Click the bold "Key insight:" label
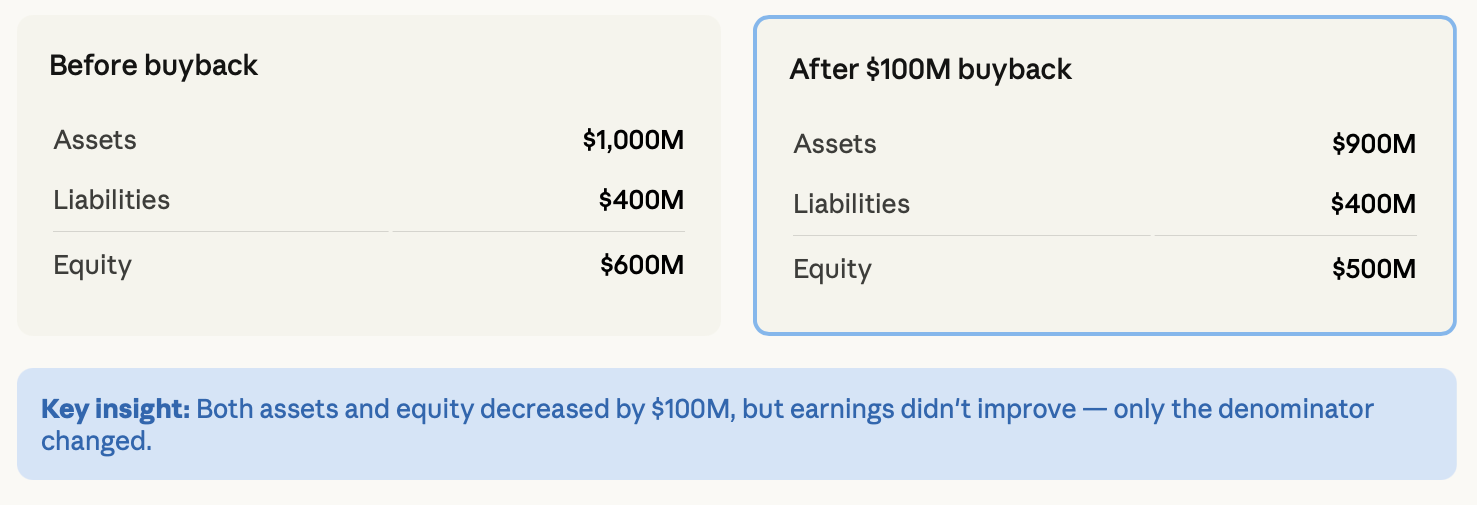 tap(116, 409)
